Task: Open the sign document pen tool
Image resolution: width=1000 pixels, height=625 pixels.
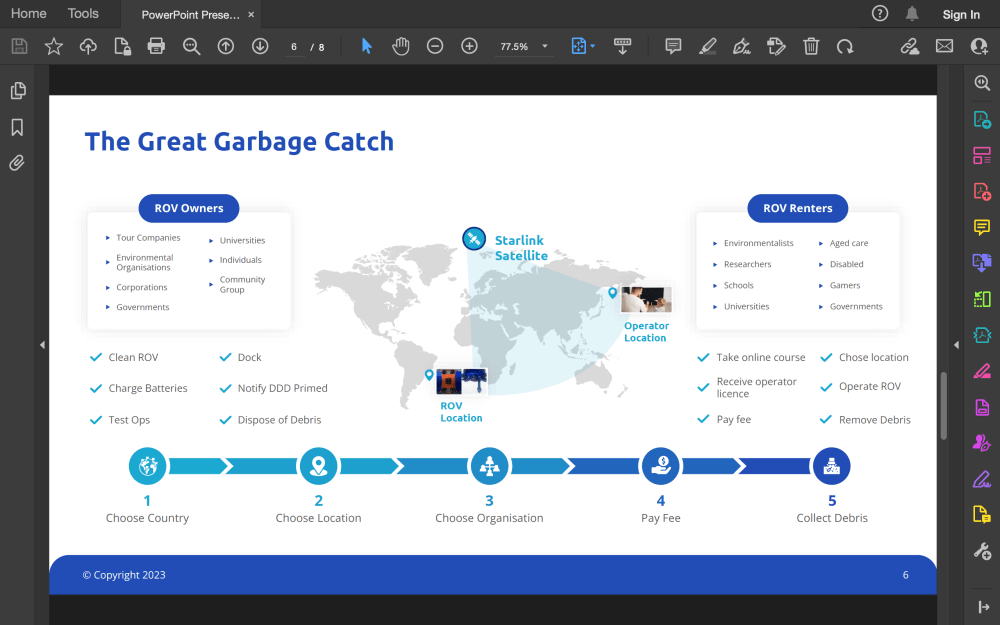Action: click(742, 46)
